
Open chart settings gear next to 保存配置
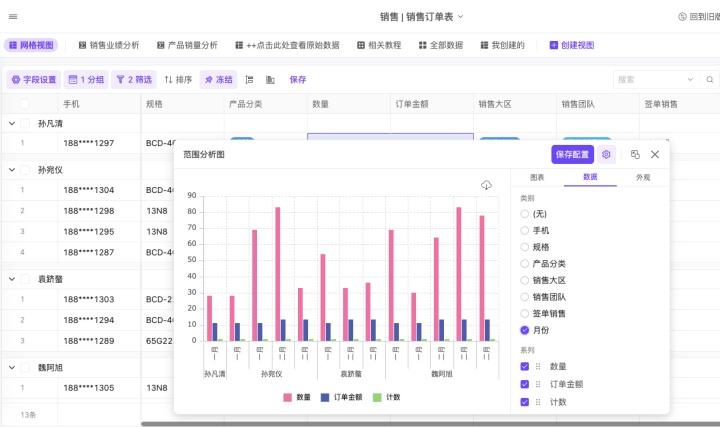606,155
